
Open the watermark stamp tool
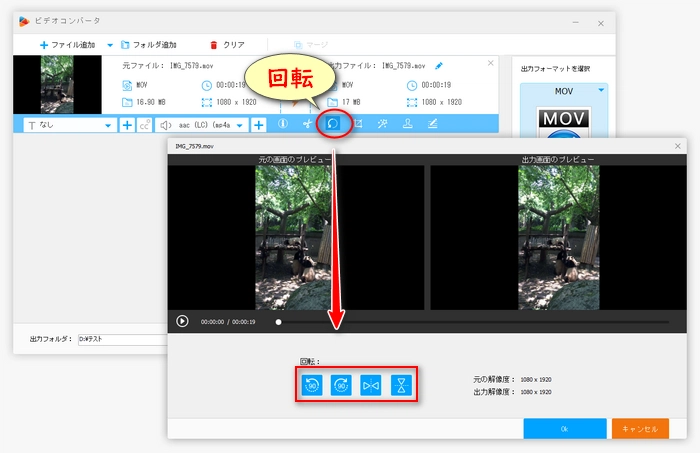(408, 125)
